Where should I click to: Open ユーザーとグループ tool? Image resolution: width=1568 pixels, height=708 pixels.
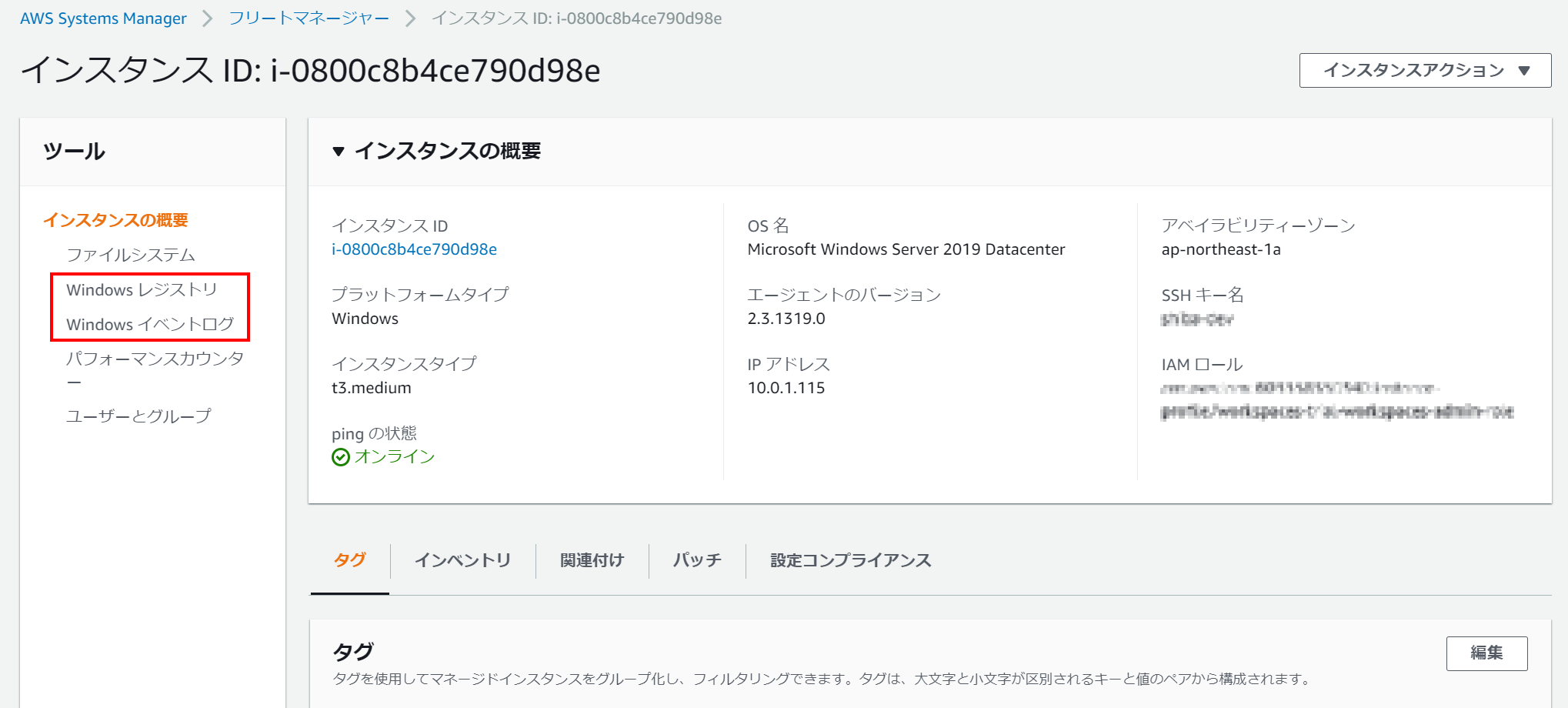coord(138,416)
